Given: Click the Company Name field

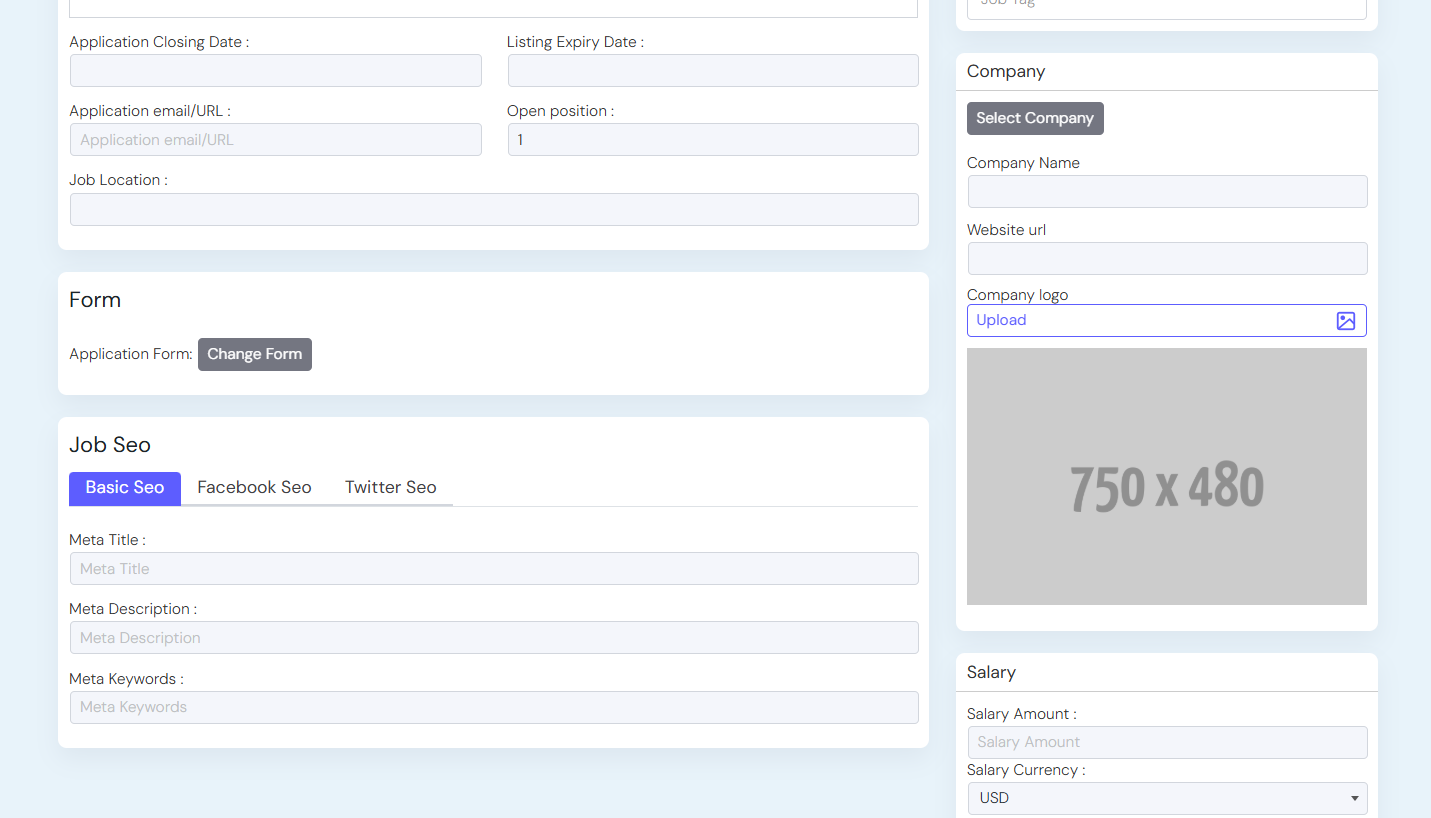Looking at the screenshot, I should coord(1166,192).
